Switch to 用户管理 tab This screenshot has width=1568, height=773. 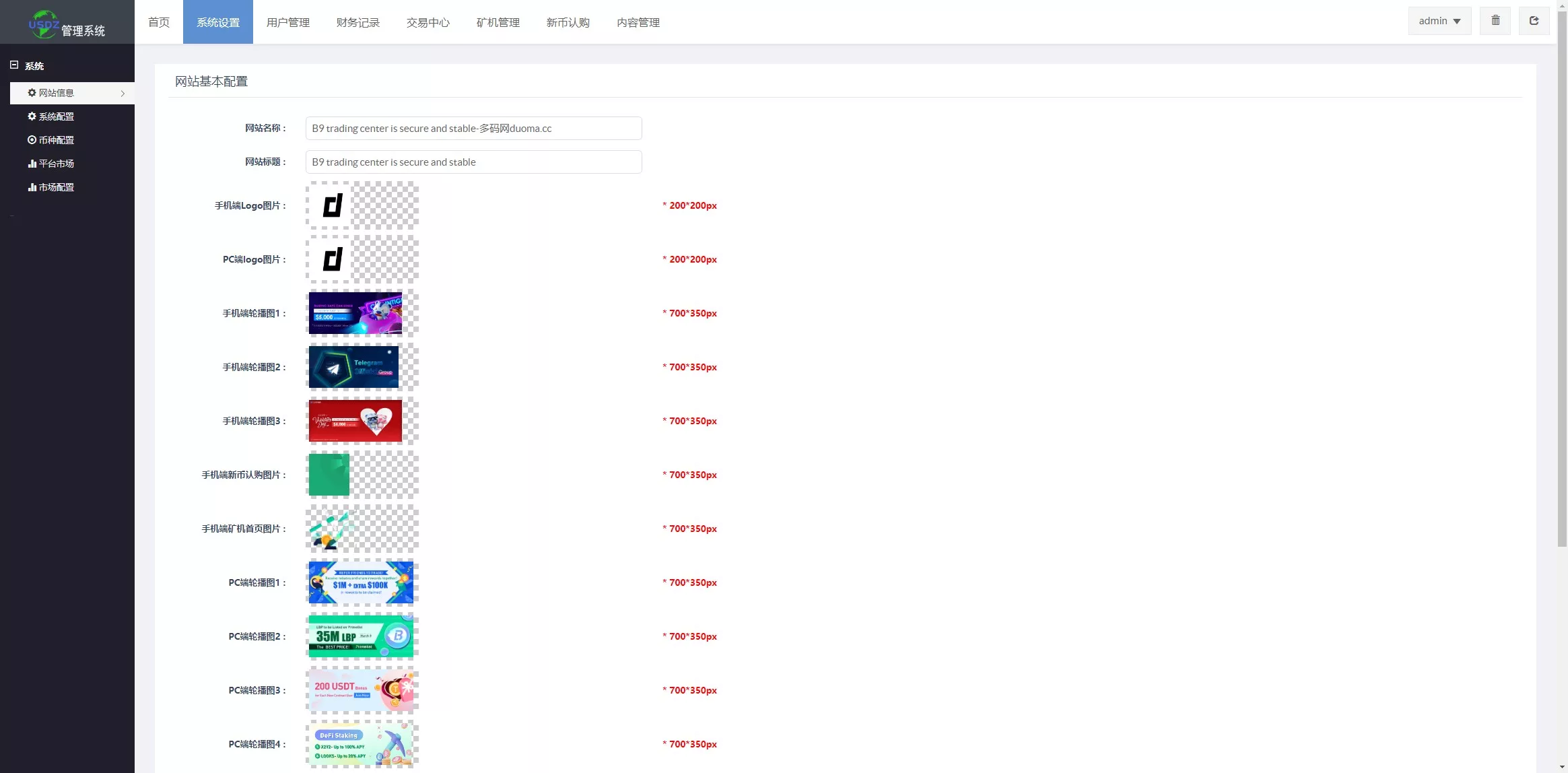click(287, 22)
